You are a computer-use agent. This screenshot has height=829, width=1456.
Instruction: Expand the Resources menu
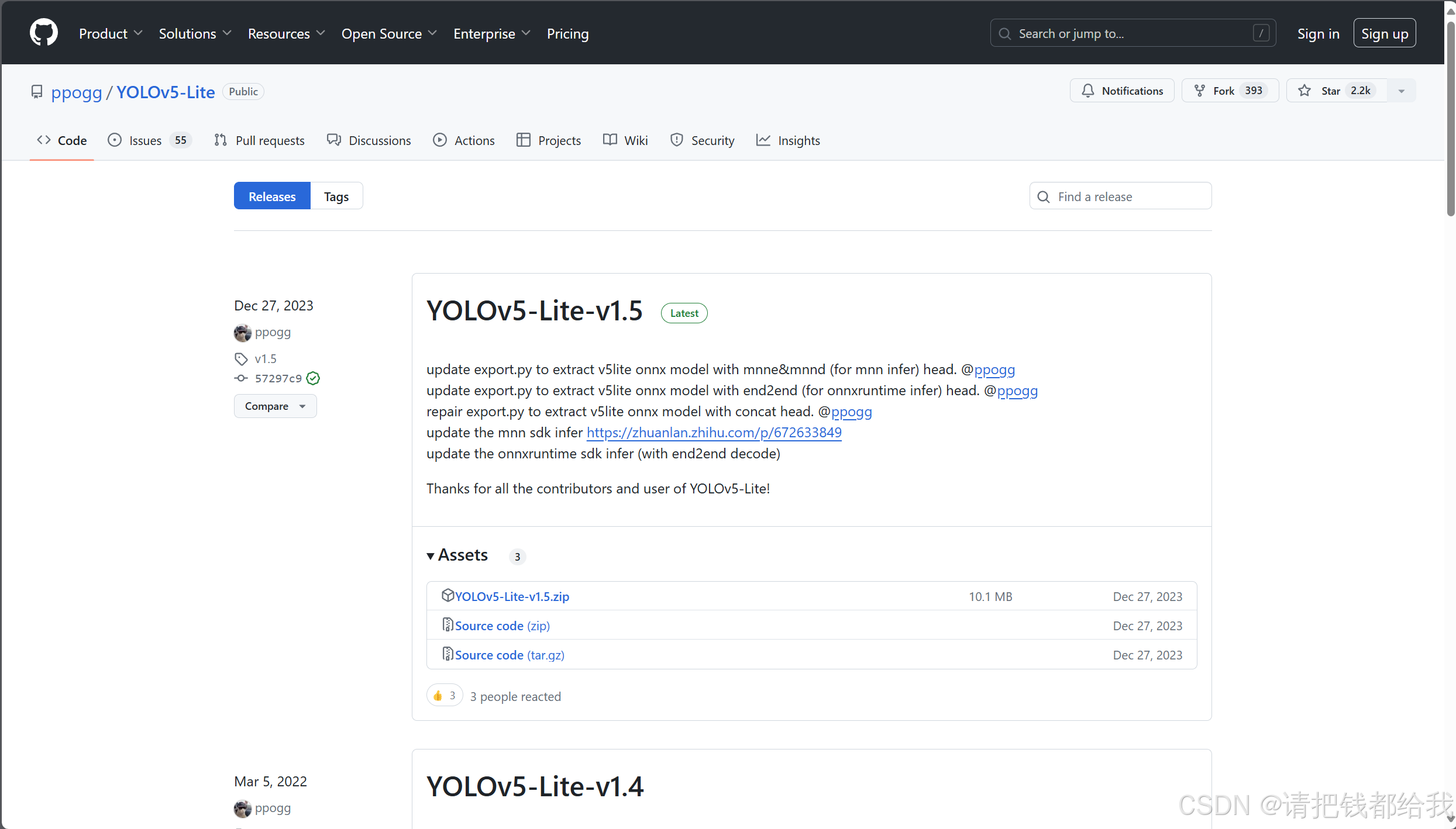(286, 34)
